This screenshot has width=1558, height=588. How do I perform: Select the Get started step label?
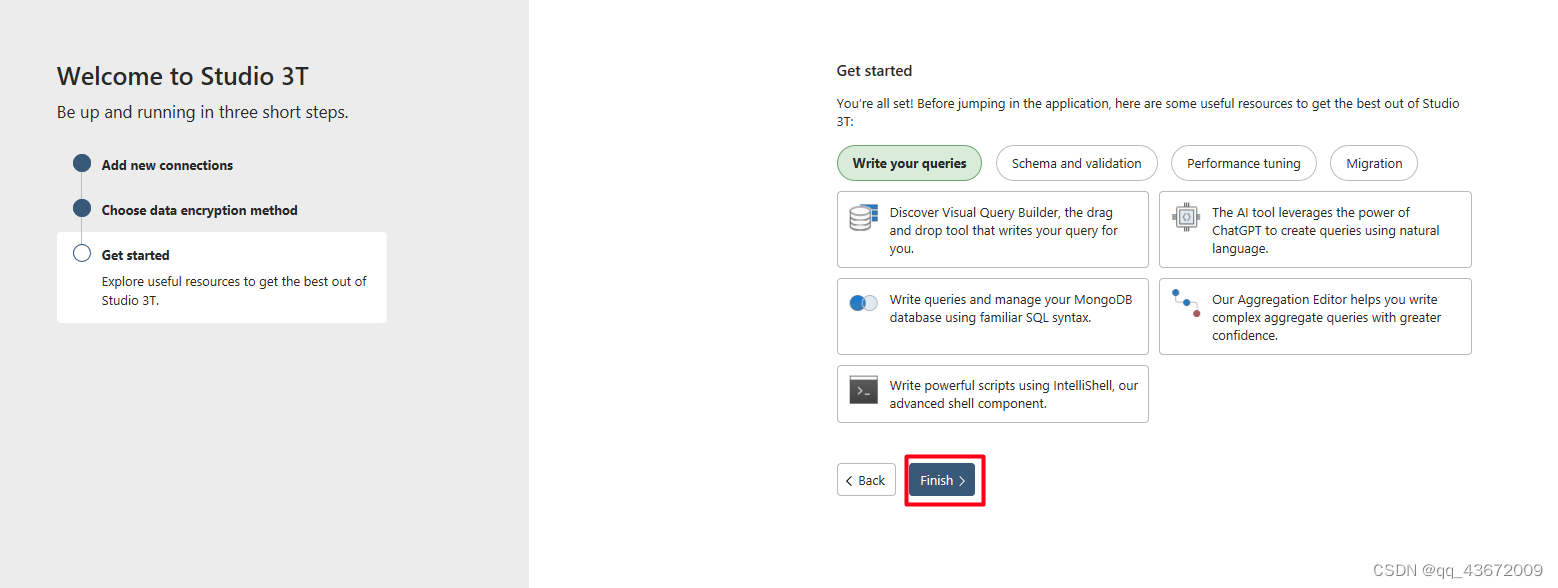pos(136,255)
